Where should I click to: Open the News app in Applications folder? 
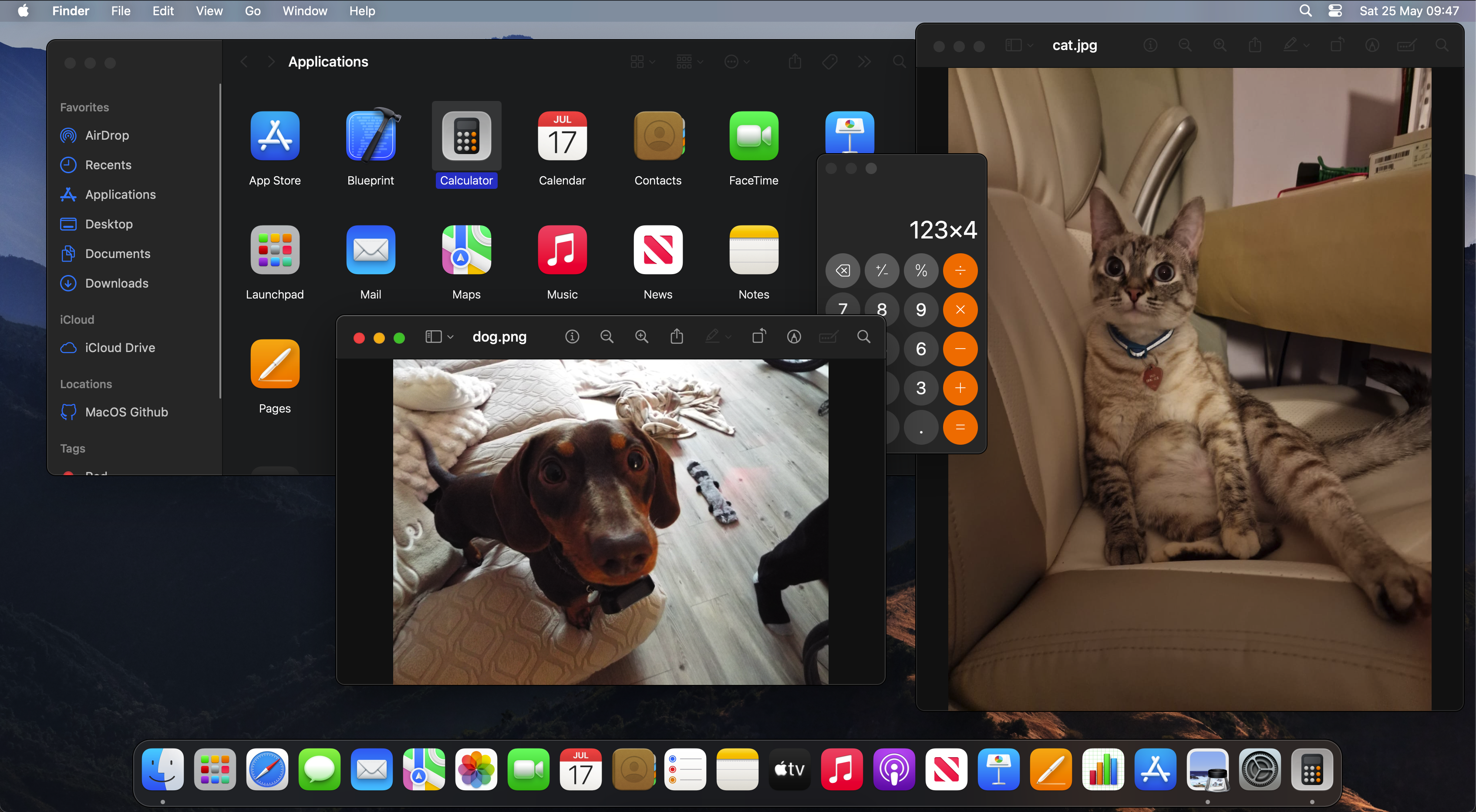point(658,250)
